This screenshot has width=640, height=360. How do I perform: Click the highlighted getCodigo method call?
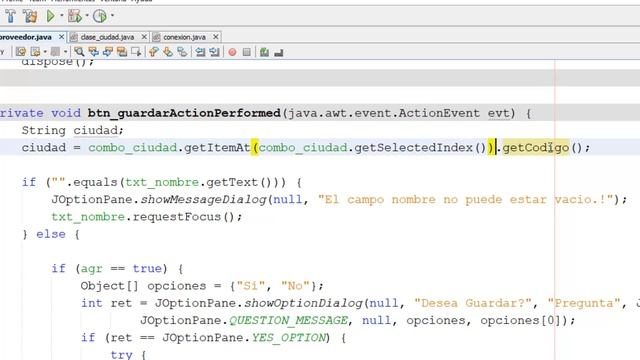pyautogui.click(x=535, y=148)
